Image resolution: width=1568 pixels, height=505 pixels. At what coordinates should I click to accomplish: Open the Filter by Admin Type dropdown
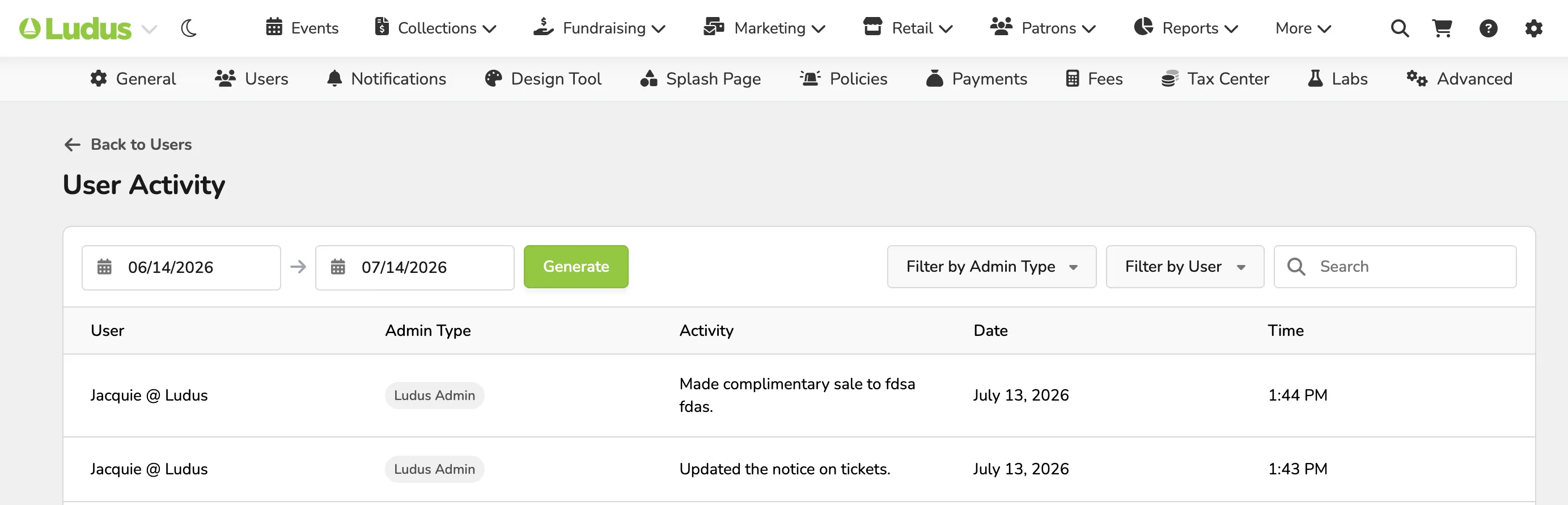click(991, 267)
